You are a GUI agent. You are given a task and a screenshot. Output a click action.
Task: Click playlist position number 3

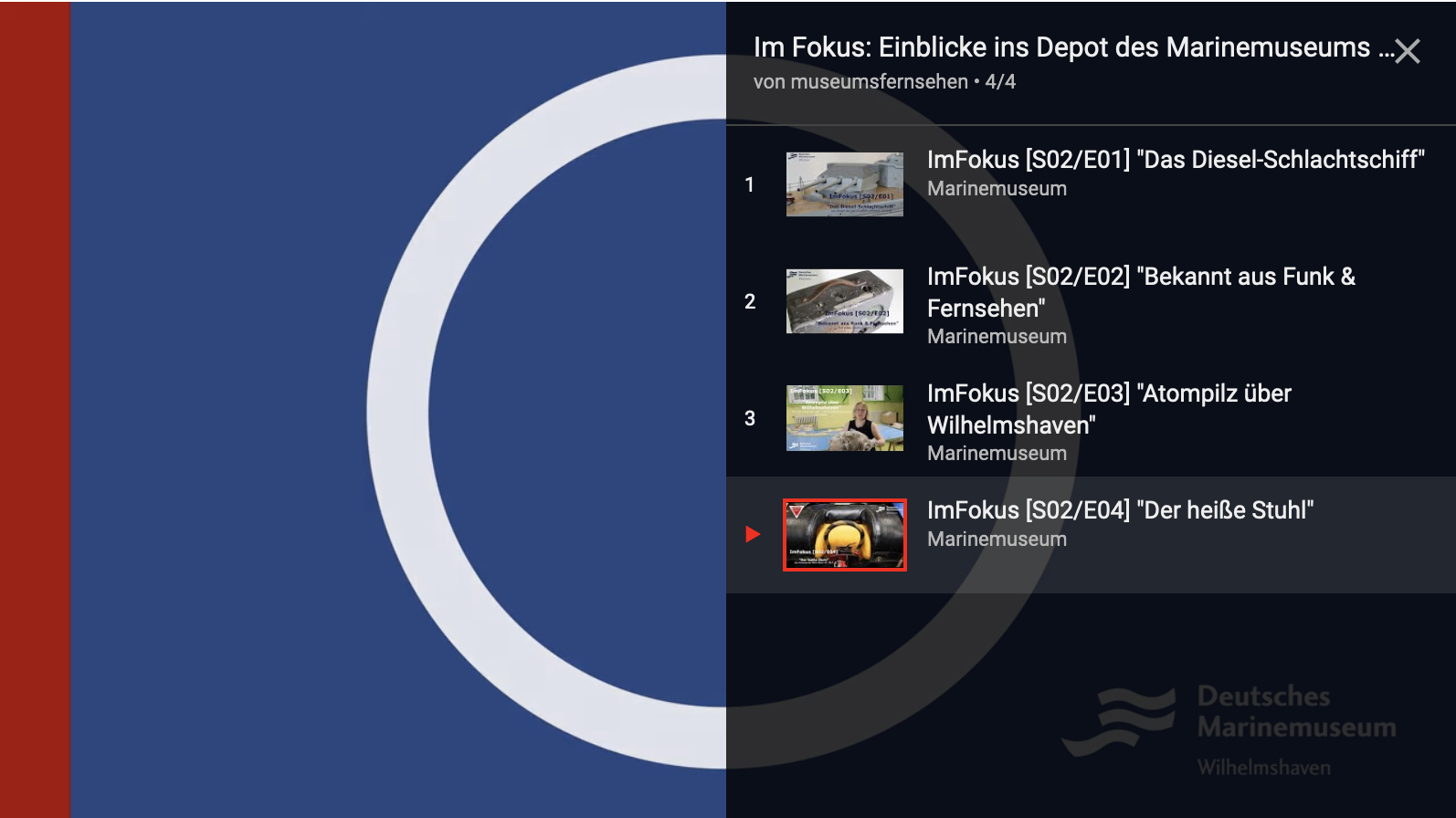750,419
